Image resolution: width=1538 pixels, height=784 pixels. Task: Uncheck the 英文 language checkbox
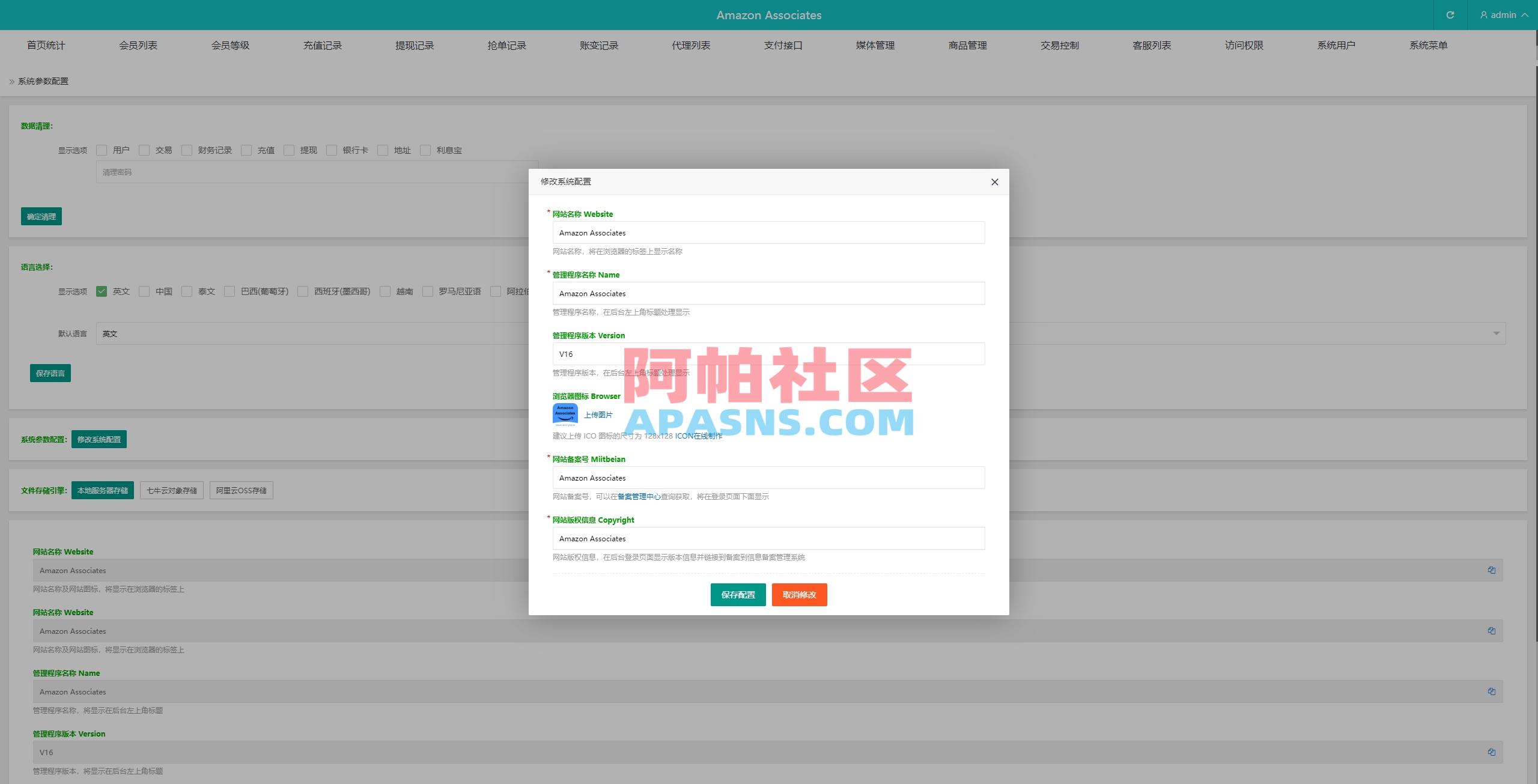click(101, 291)
